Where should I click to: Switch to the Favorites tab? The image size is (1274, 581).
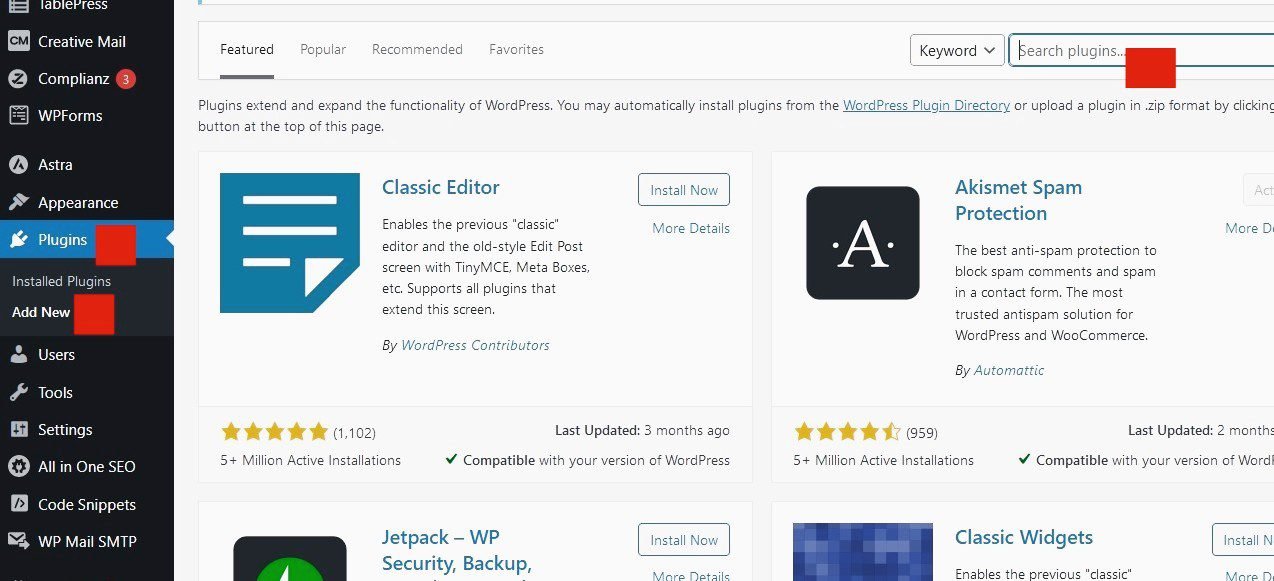[x=516, y=49]
